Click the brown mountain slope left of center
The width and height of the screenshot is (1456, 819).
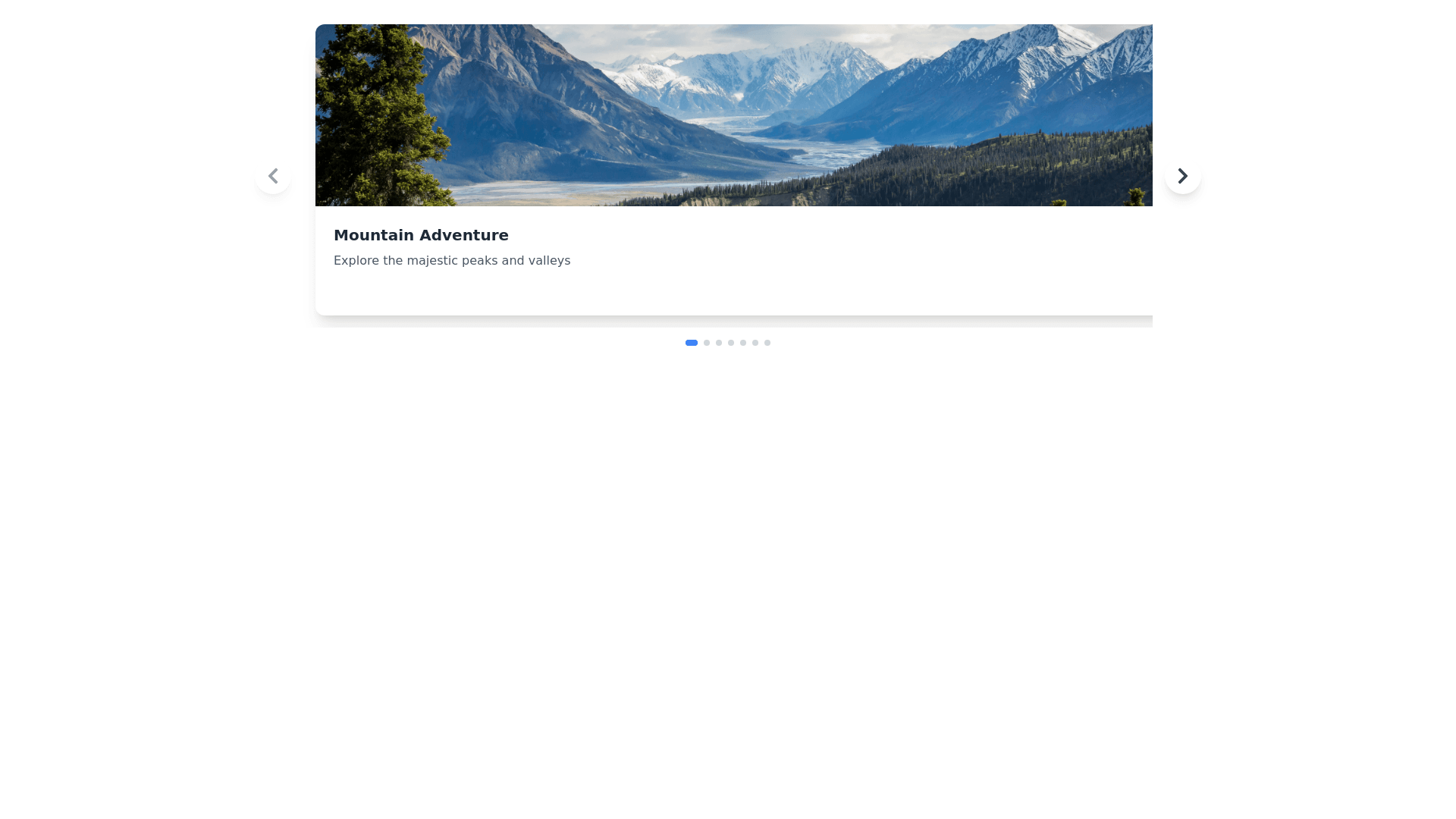[x=546, y=114]
